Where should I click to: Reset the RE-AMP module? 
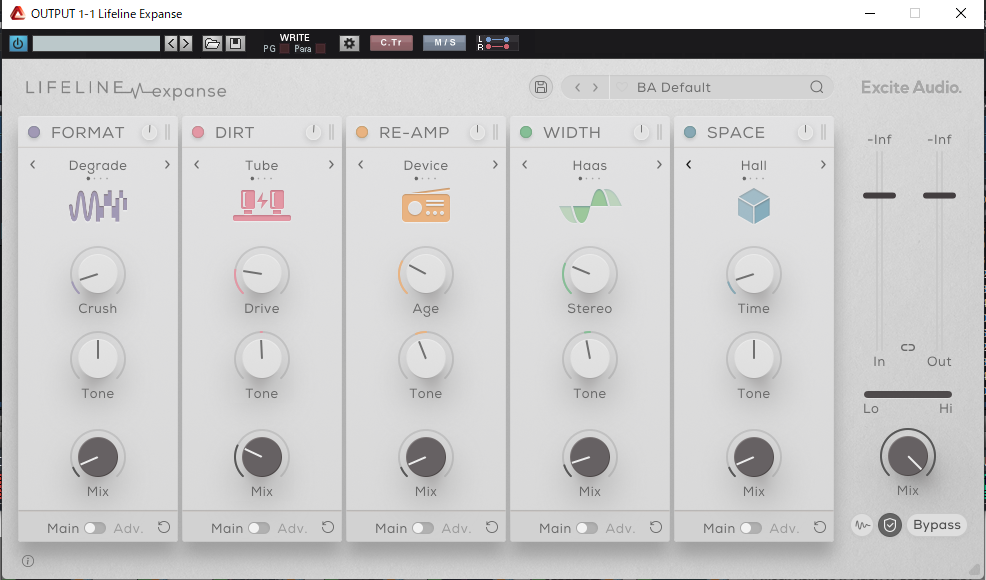[x=492, y=527]
